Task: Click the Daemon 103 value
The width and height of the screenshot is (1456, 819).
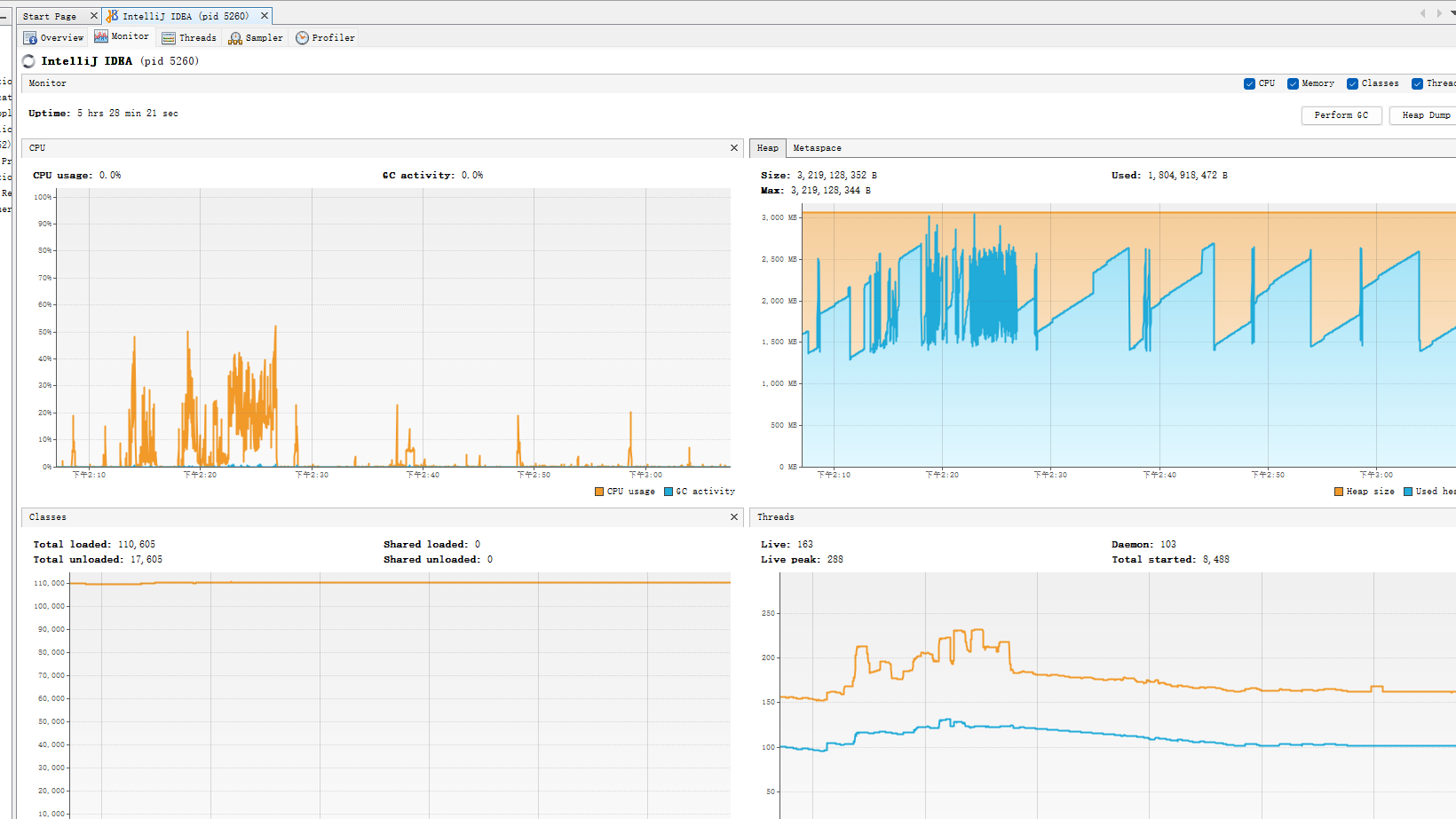Action: coord(1168,545)
